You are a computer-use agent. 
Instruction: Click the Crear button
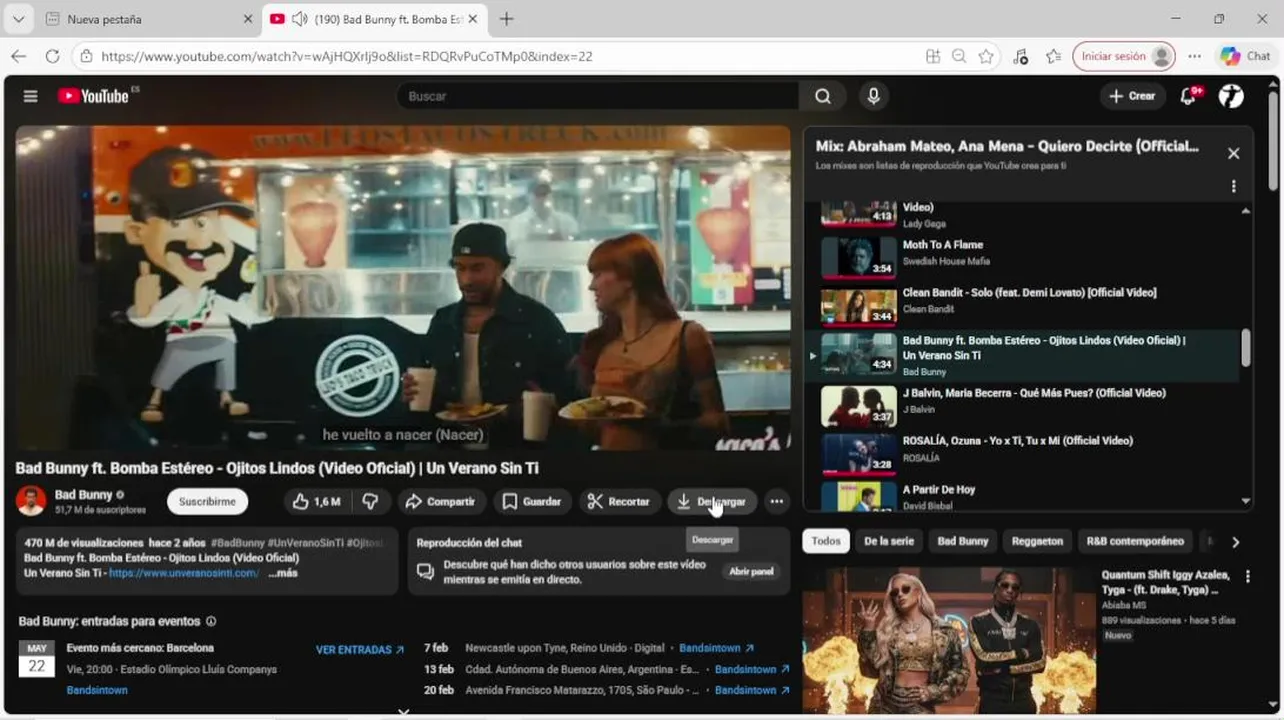pyautogui.click(x=1132, y=96)
